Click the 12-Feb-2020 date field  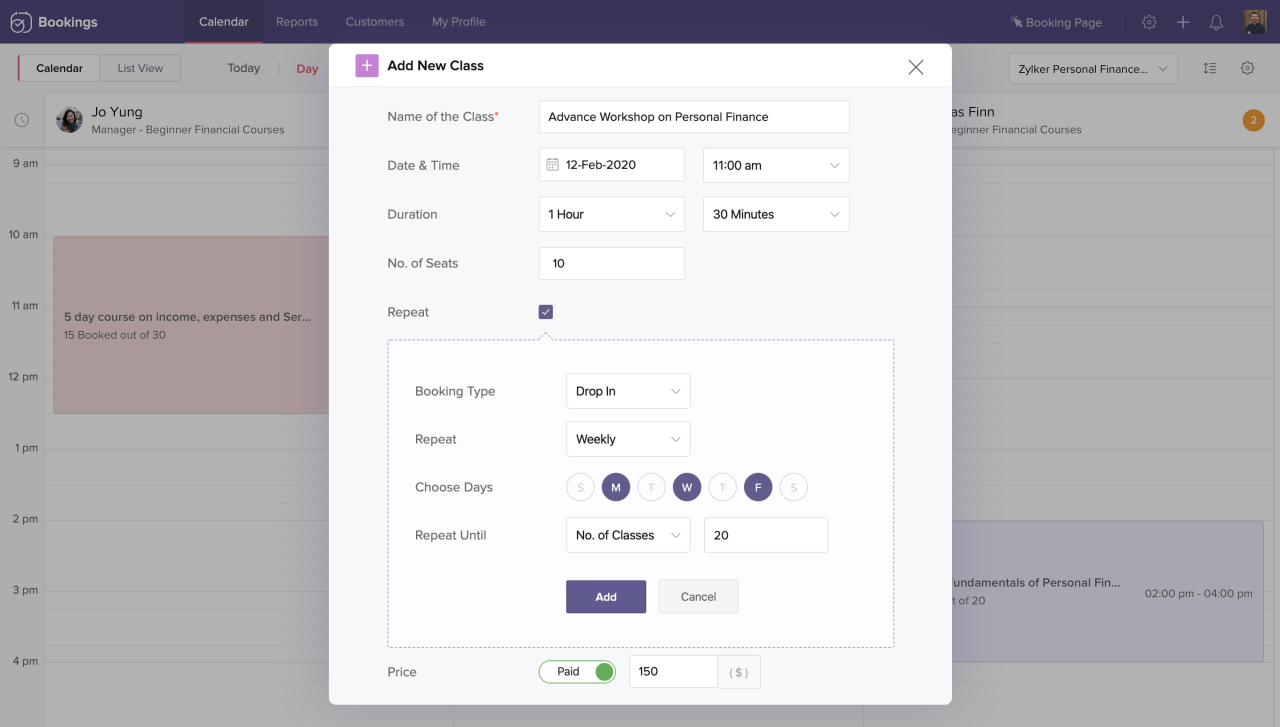[612, 165]
